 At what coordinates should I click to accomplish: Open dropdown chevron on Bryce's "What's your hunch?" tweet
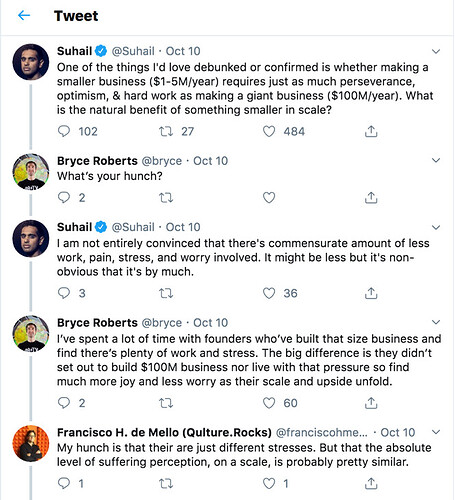[x=436, y=160]
